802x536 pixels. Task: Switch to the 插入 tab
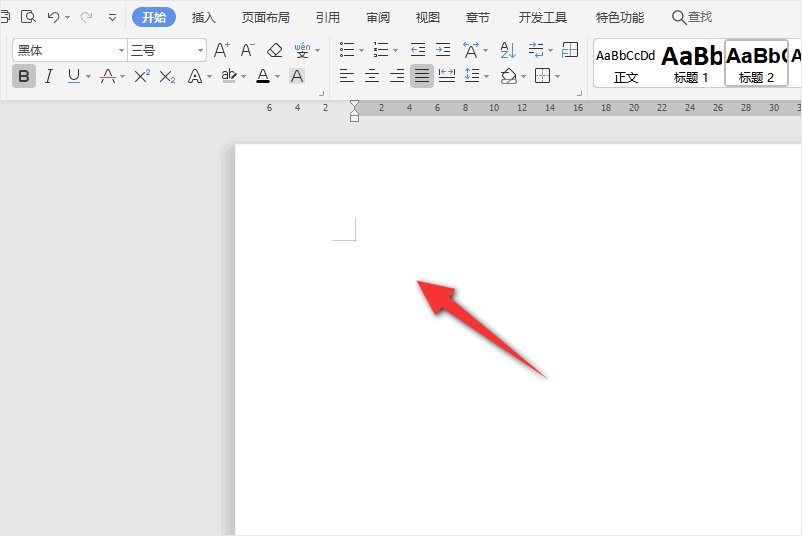click(204, 17)
